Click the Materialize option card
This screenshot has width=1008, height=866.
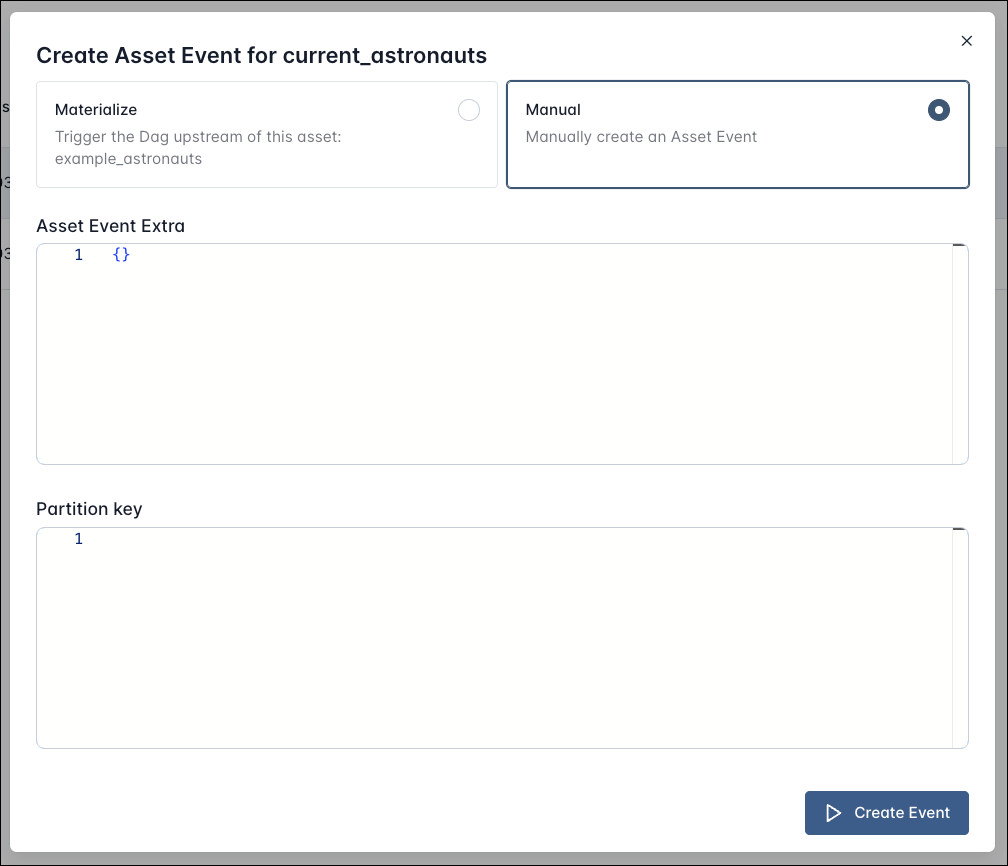click(266, 134)
